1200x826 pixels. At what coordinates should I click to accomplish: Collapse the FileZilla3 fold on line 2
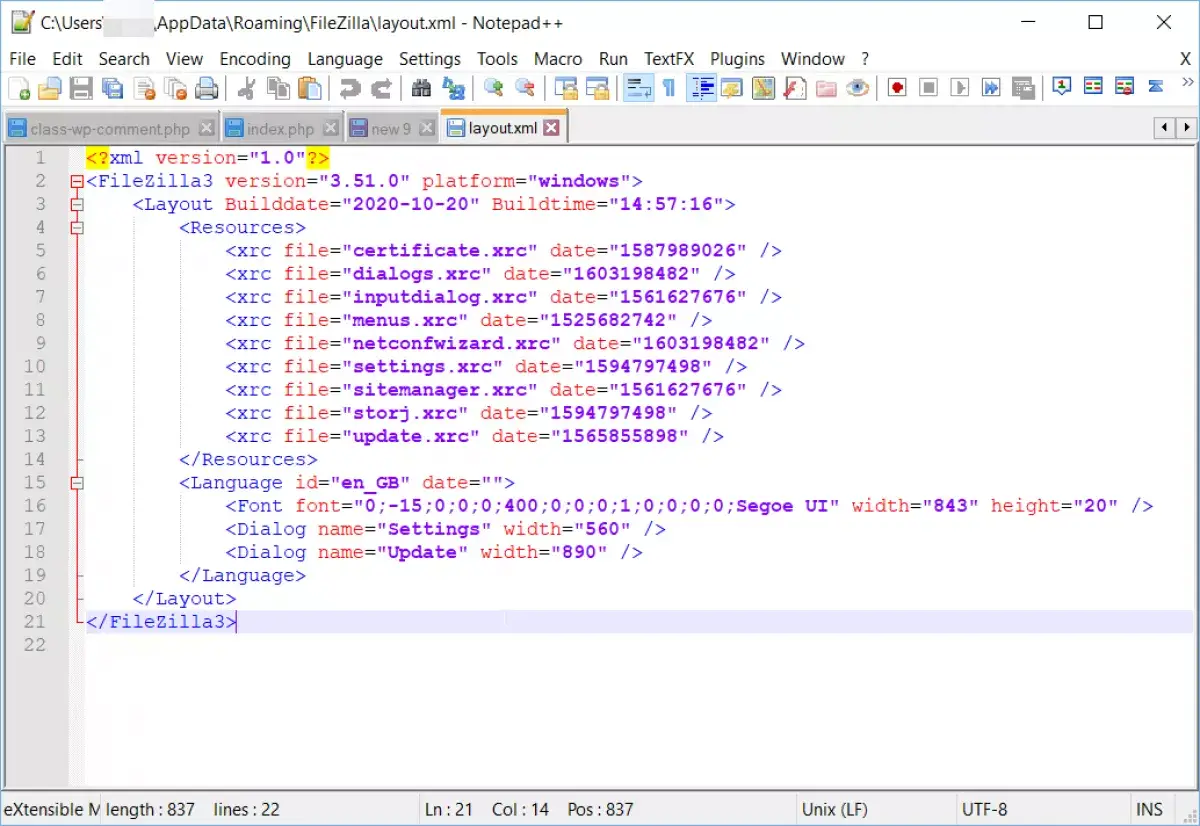(x=76, y=181)
